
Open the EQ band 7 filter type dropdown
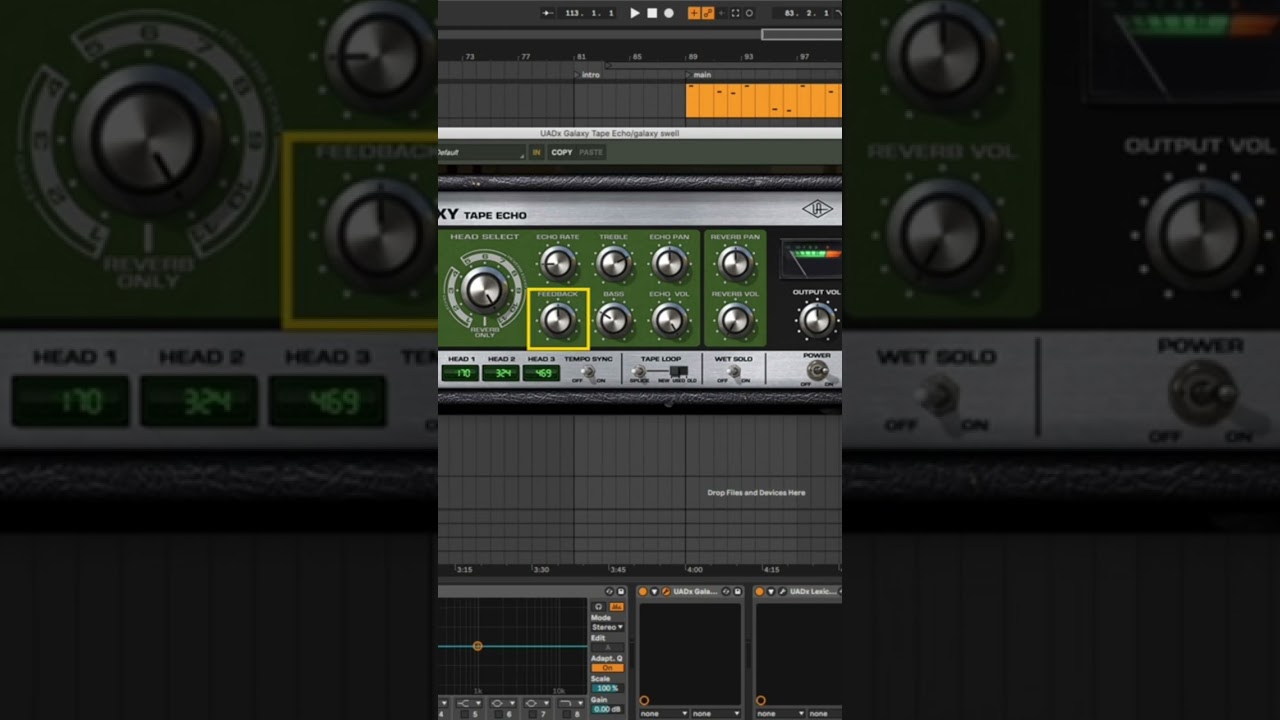pos(537,703)
